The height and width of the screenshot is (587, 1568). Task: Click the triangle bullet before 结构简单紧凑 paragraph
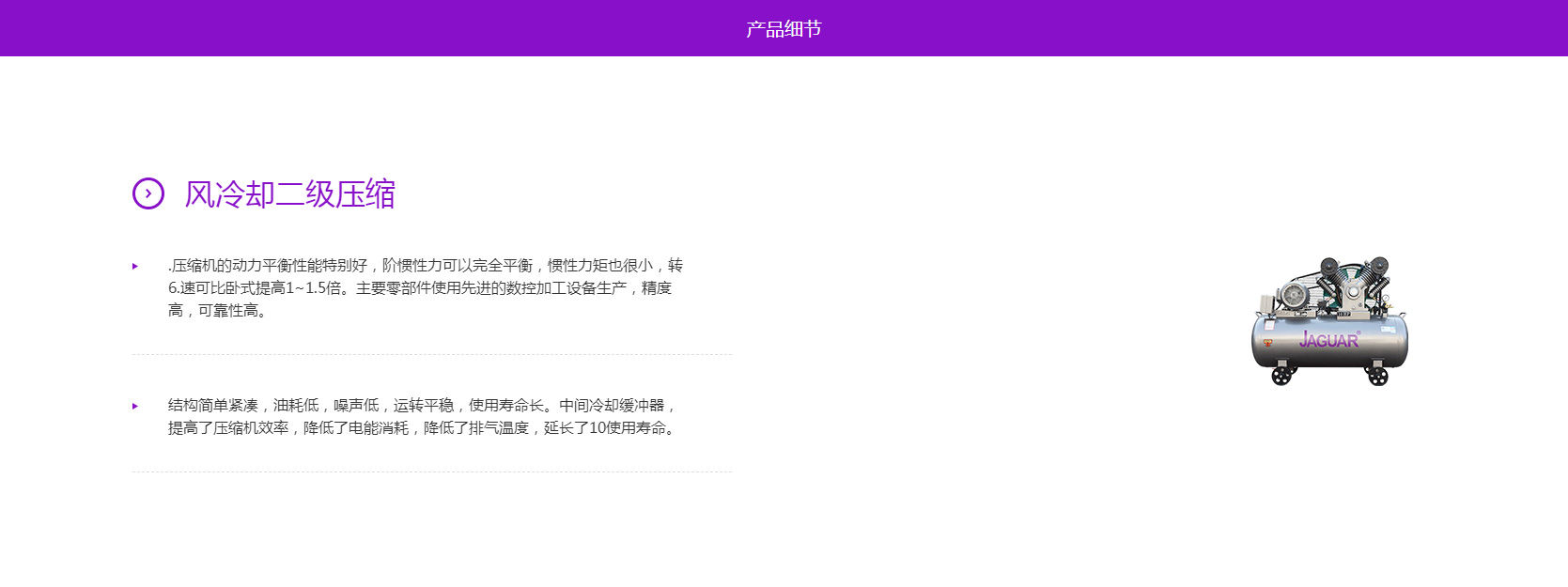tap(135, 407)
